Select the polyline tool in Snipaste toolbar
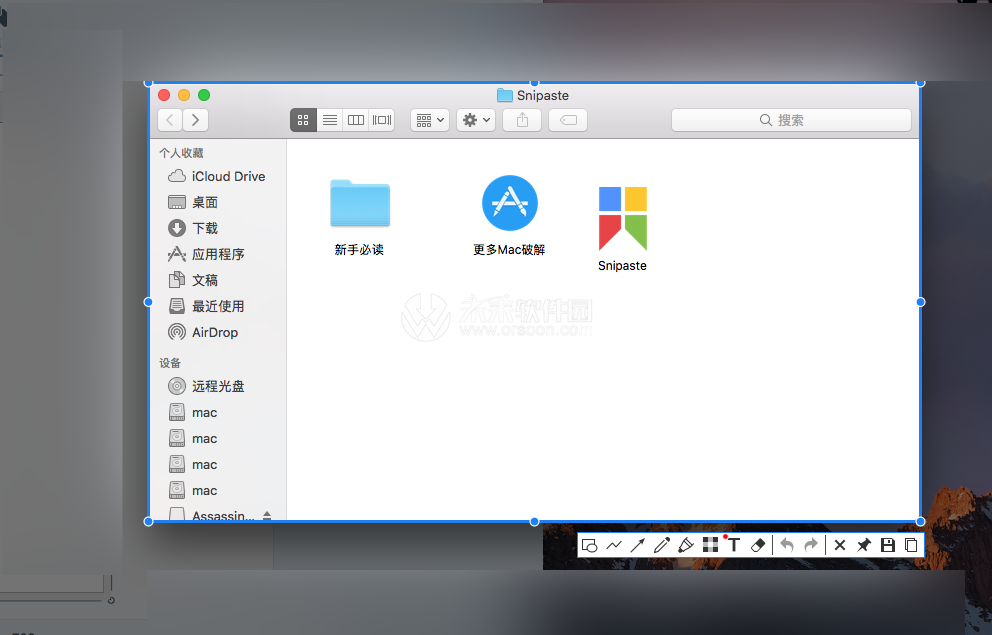The width and height of the screenshot is (992, 635). pos(614,545)
